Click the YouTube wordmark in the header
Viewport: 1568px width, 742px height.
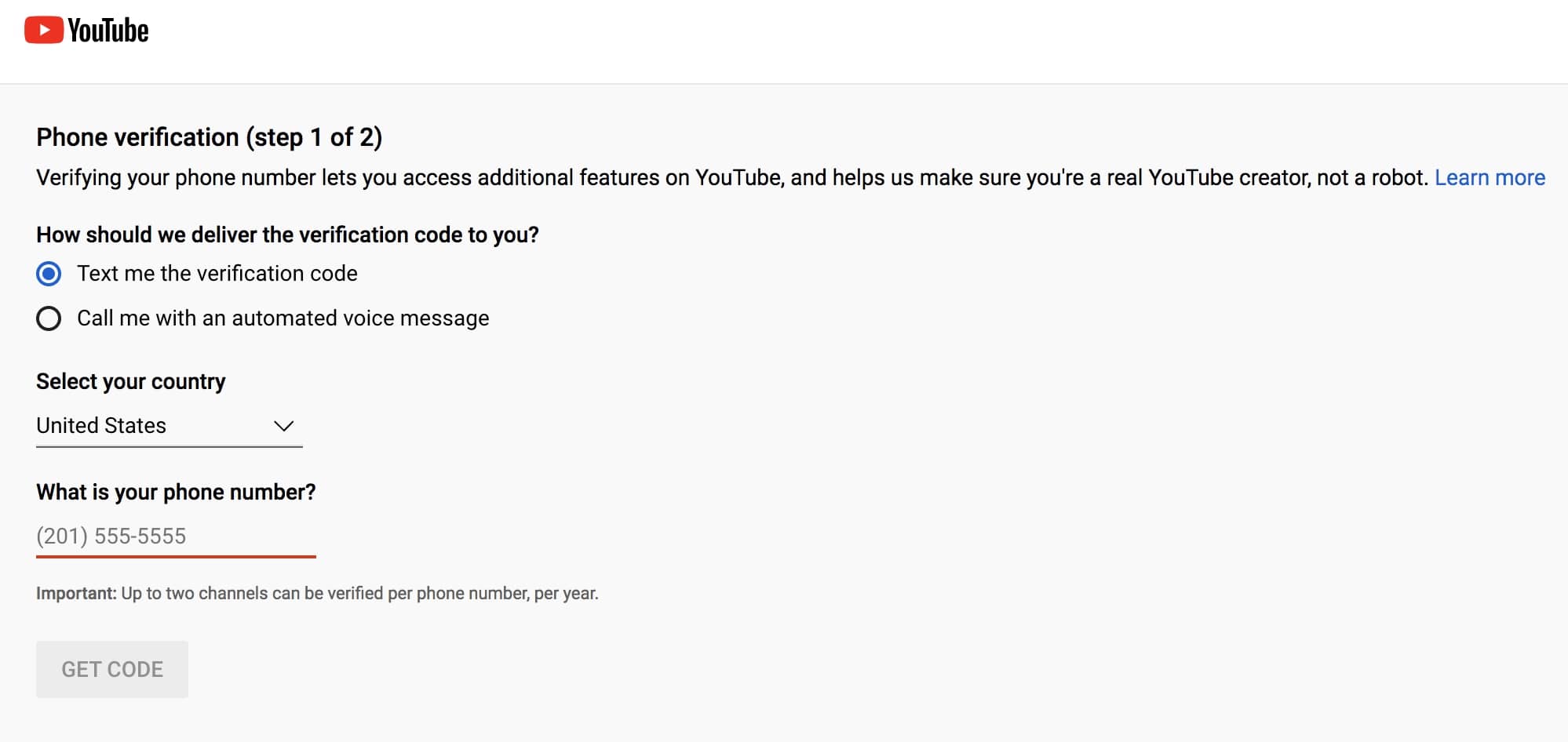(108, 29)
